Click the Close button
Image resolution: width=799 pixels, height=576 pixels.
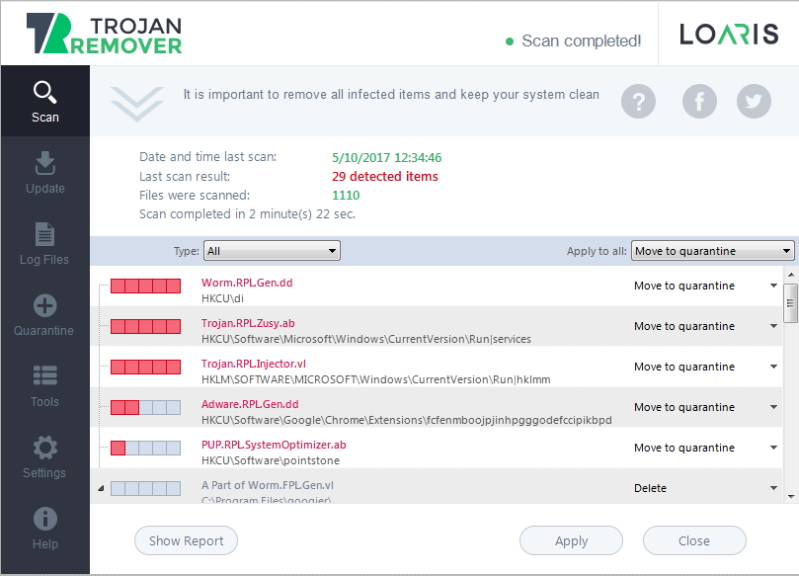click(695, 540)
